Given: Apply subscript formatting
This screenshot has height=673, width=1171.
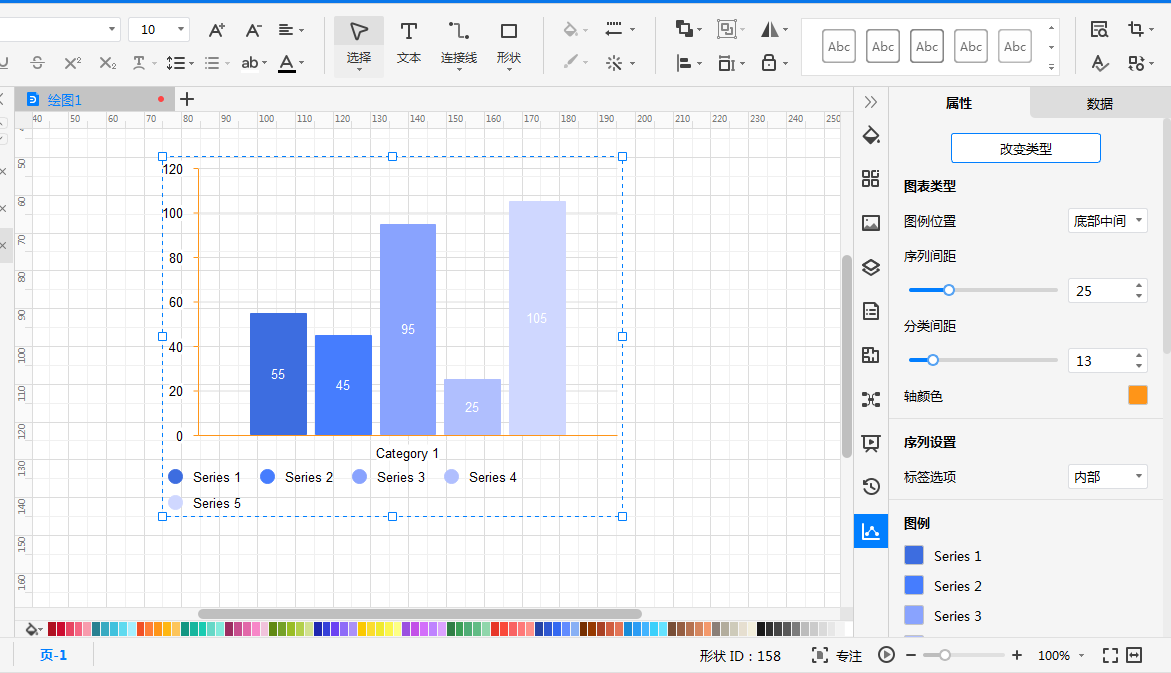Looking at the screenshot, I should click(108, 63).
